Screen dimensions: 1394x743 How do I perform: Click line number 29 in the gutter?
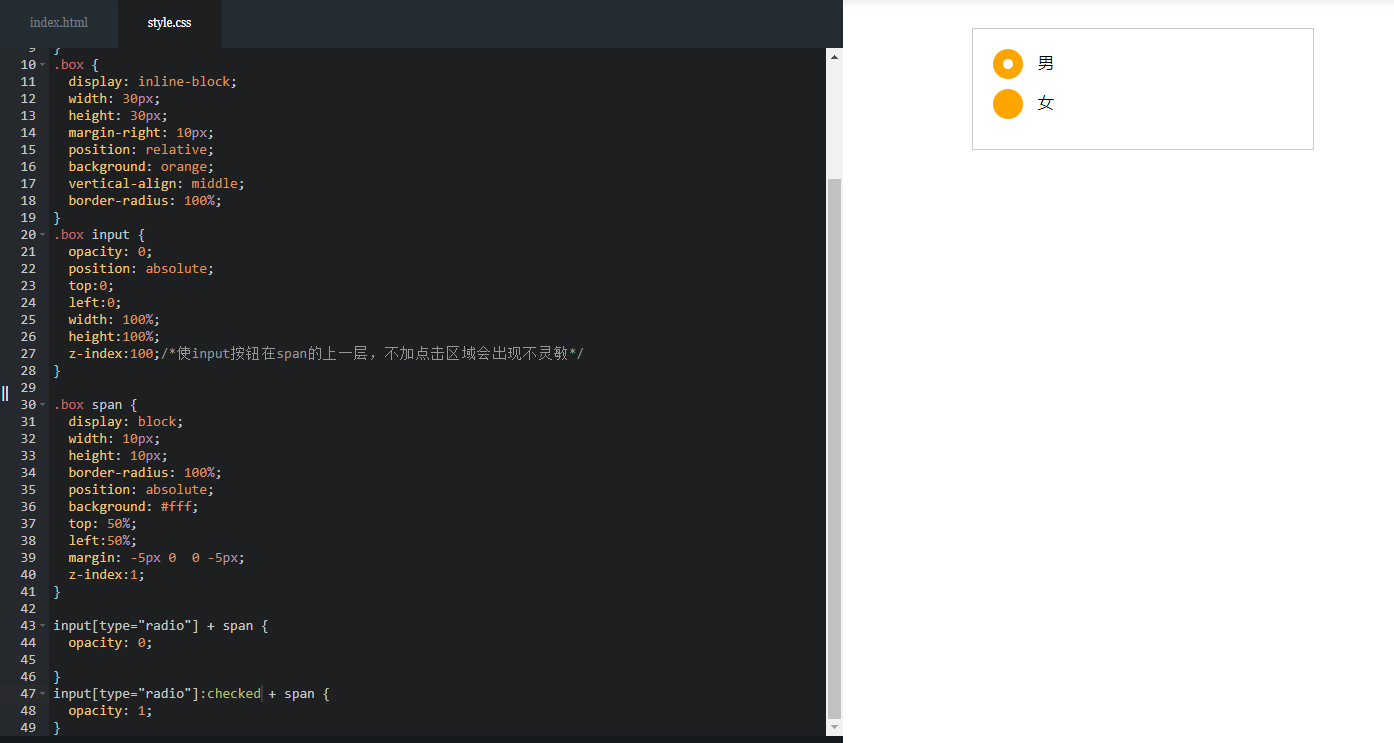[x=28, y=387]
